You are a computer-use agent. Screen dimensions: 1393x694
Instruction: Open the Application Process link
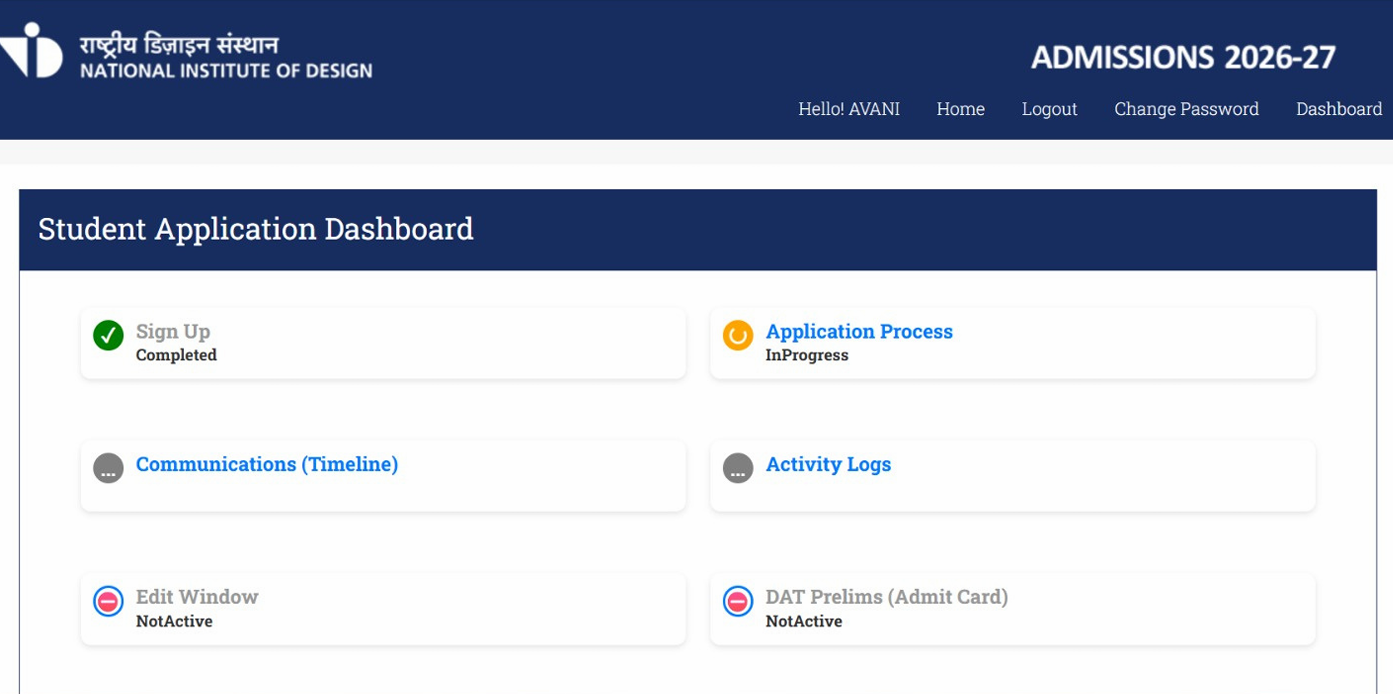(859, 332)
